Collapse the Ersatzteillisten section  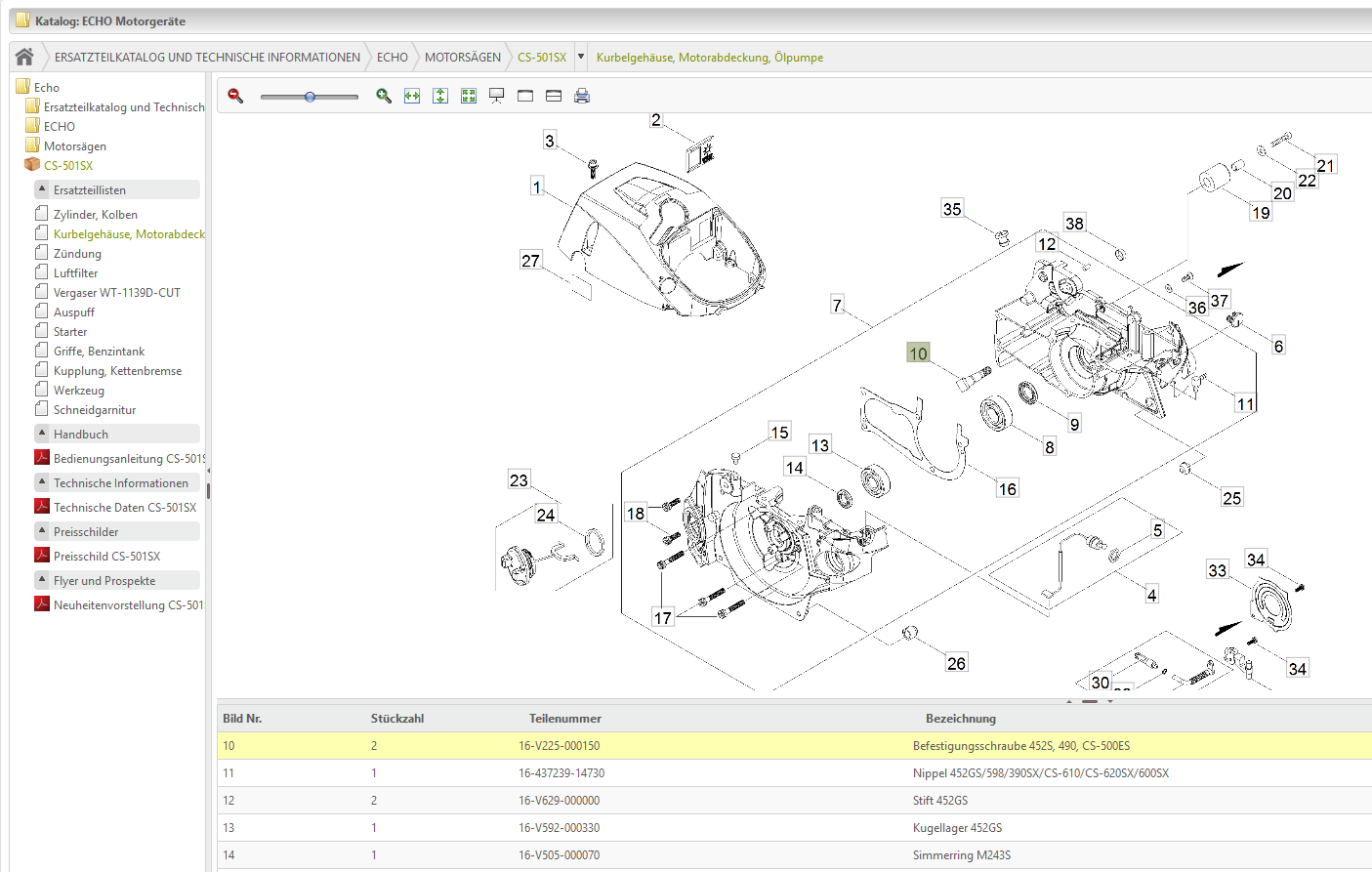[x=42, y=189]
